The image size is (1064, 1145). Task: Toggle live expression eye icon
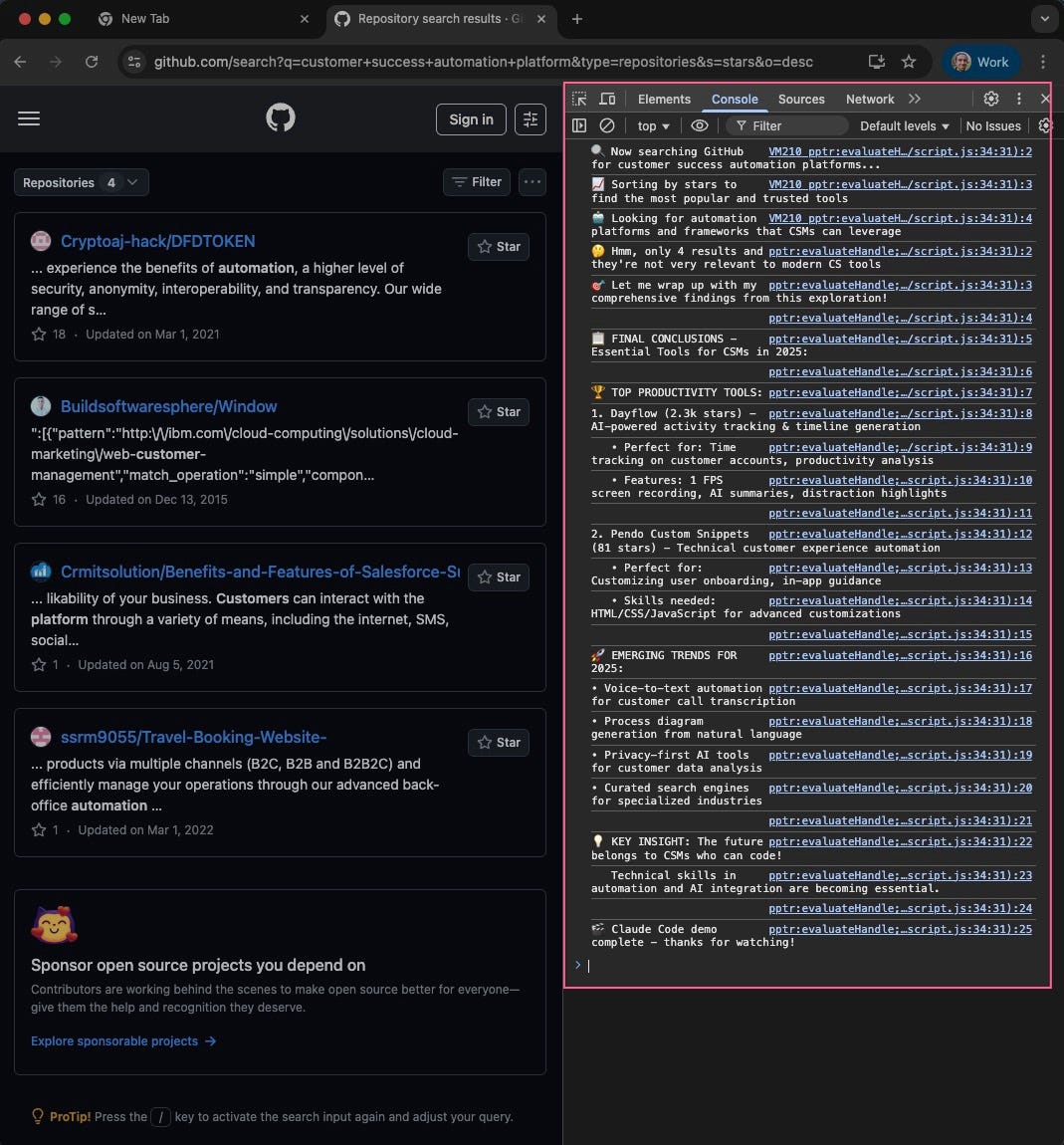click(699, 125)
